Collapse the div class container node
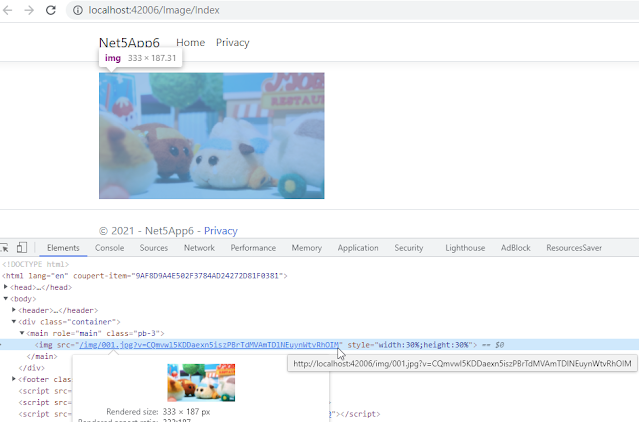Screen dimensions: 639x422 [x=14, y=321]
